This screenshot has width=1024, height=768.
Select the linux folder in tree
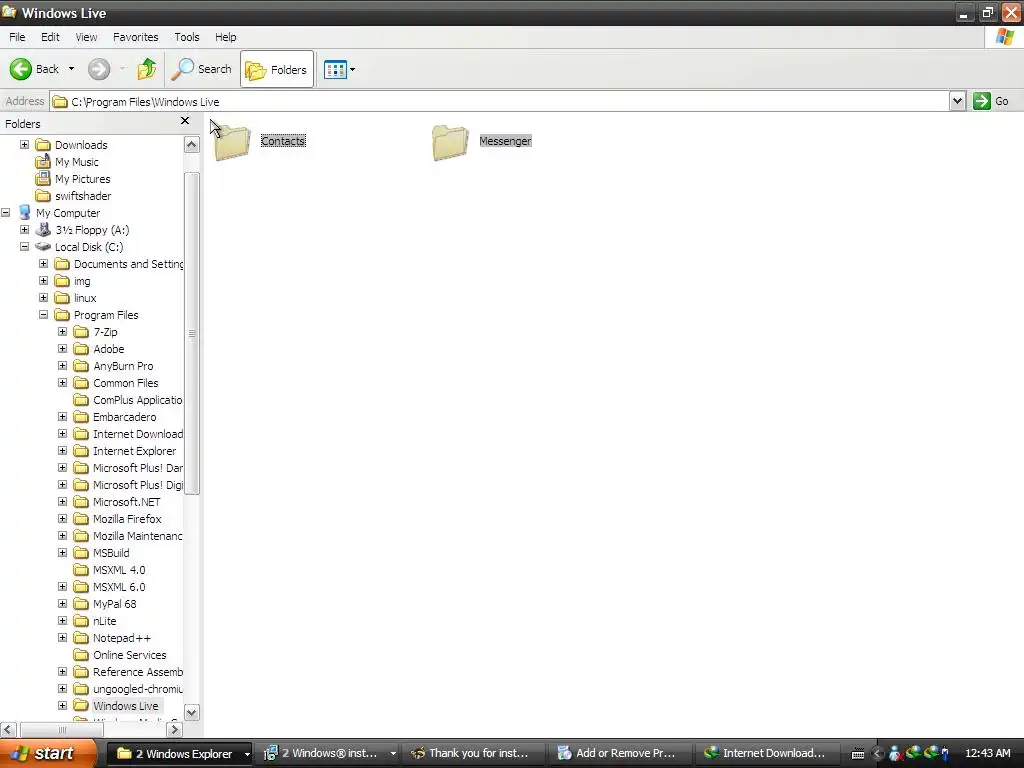click(x=85, y=298)
